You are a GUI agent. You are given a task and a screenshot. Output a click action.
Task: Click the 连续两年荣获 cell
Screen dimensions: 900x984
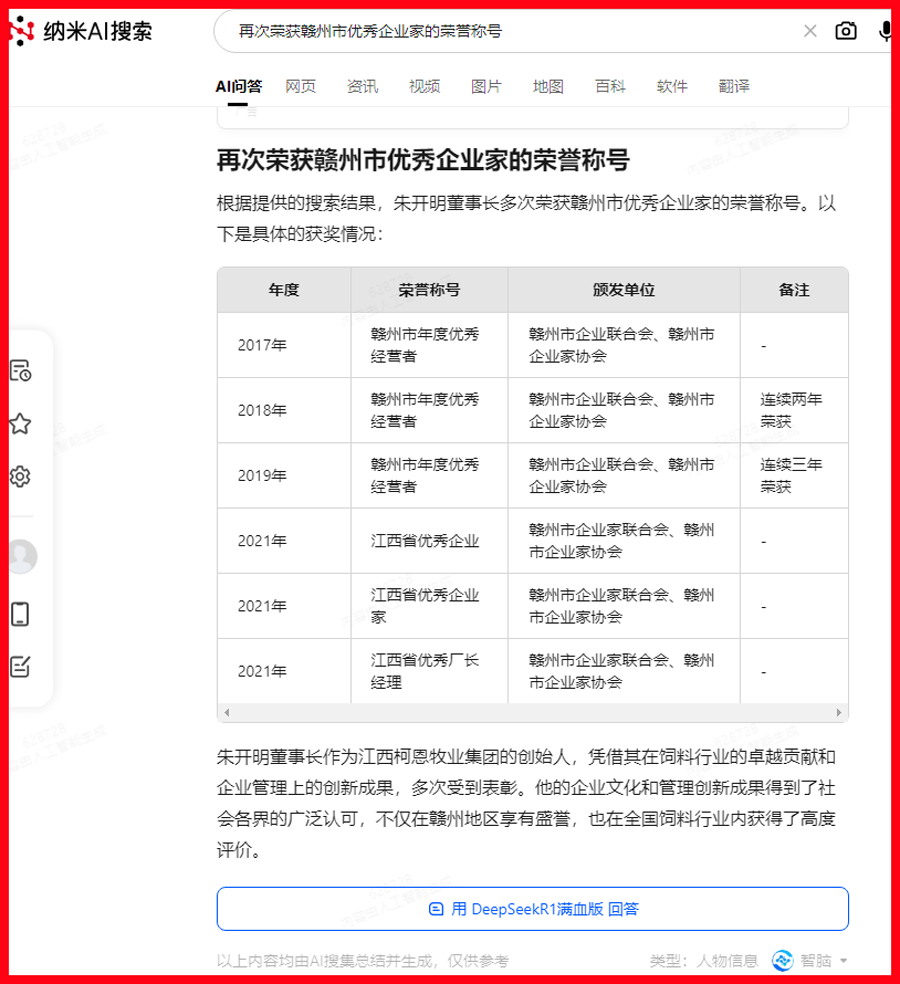coord(794,410)
